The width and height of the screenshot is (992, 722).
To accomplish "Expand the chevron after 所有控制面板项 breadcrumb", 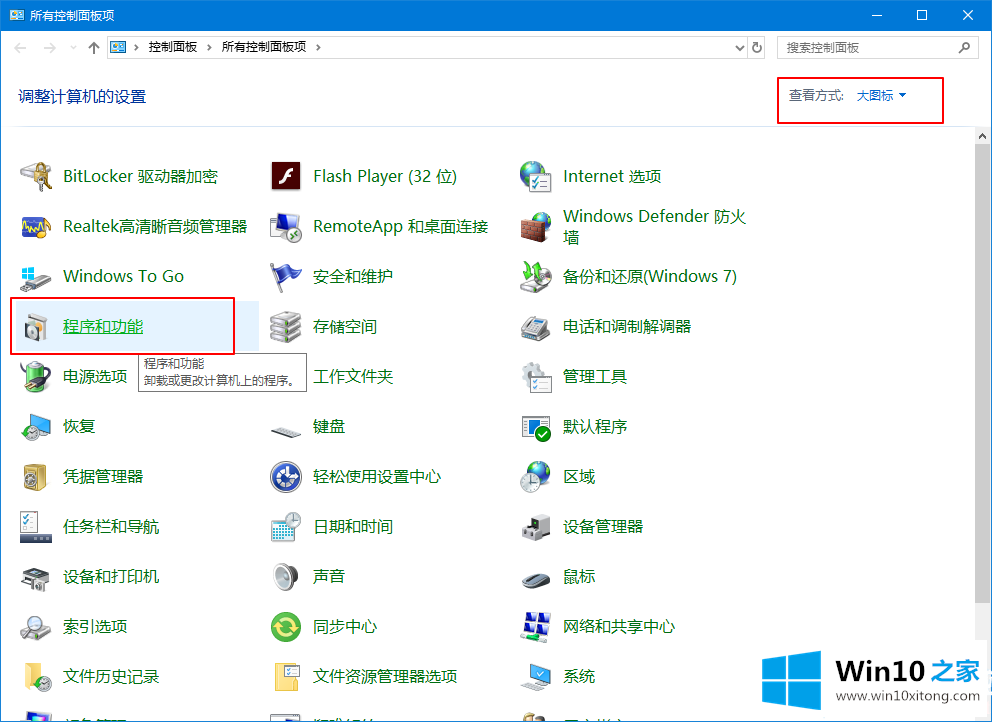I will [318, 47].
